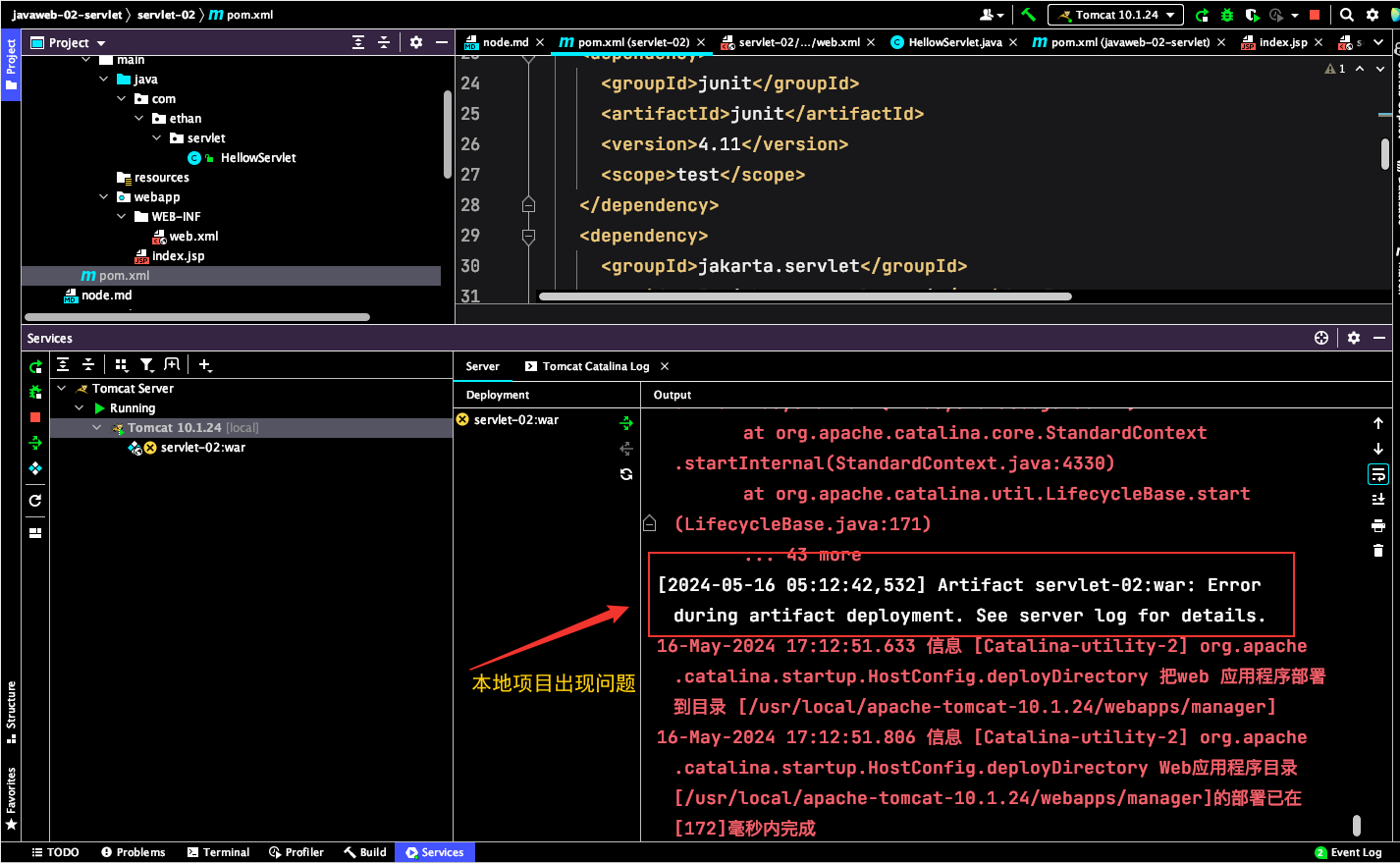
Task: Click the Filter icon in Services toolbar
Action: click(146, 365)
